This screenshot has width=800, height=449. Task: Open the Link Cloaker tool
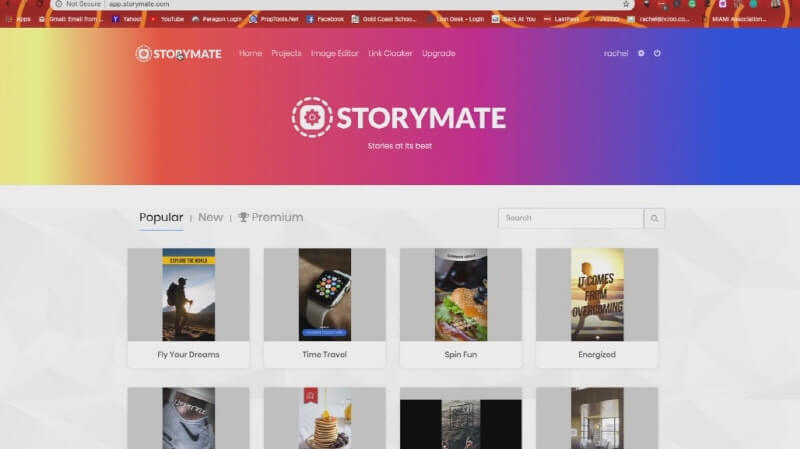pos(390,53)
